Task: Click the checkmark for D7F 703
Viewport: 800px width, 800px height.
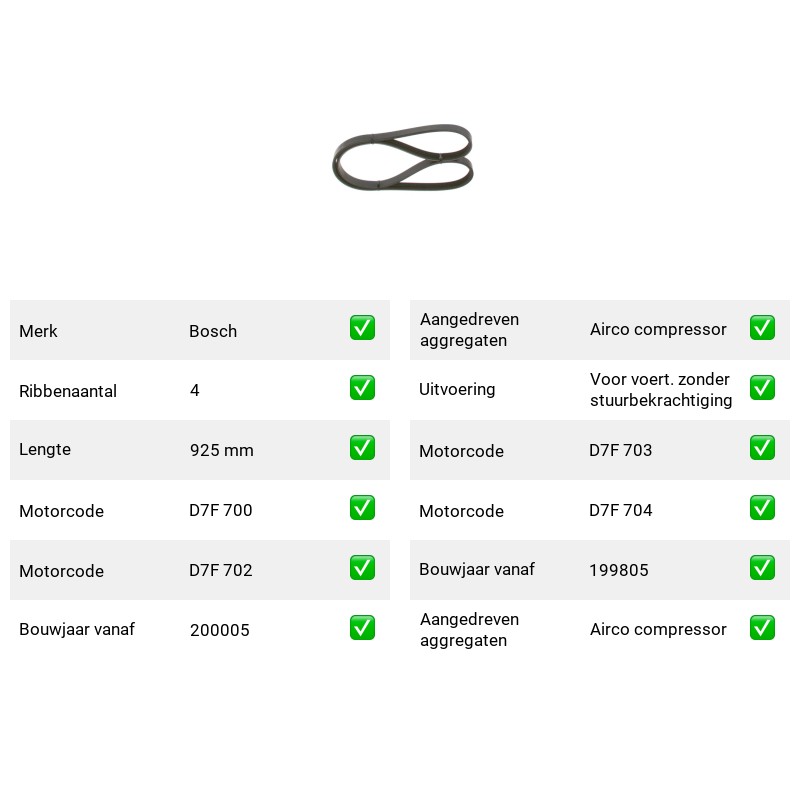Action: point(762,447)
